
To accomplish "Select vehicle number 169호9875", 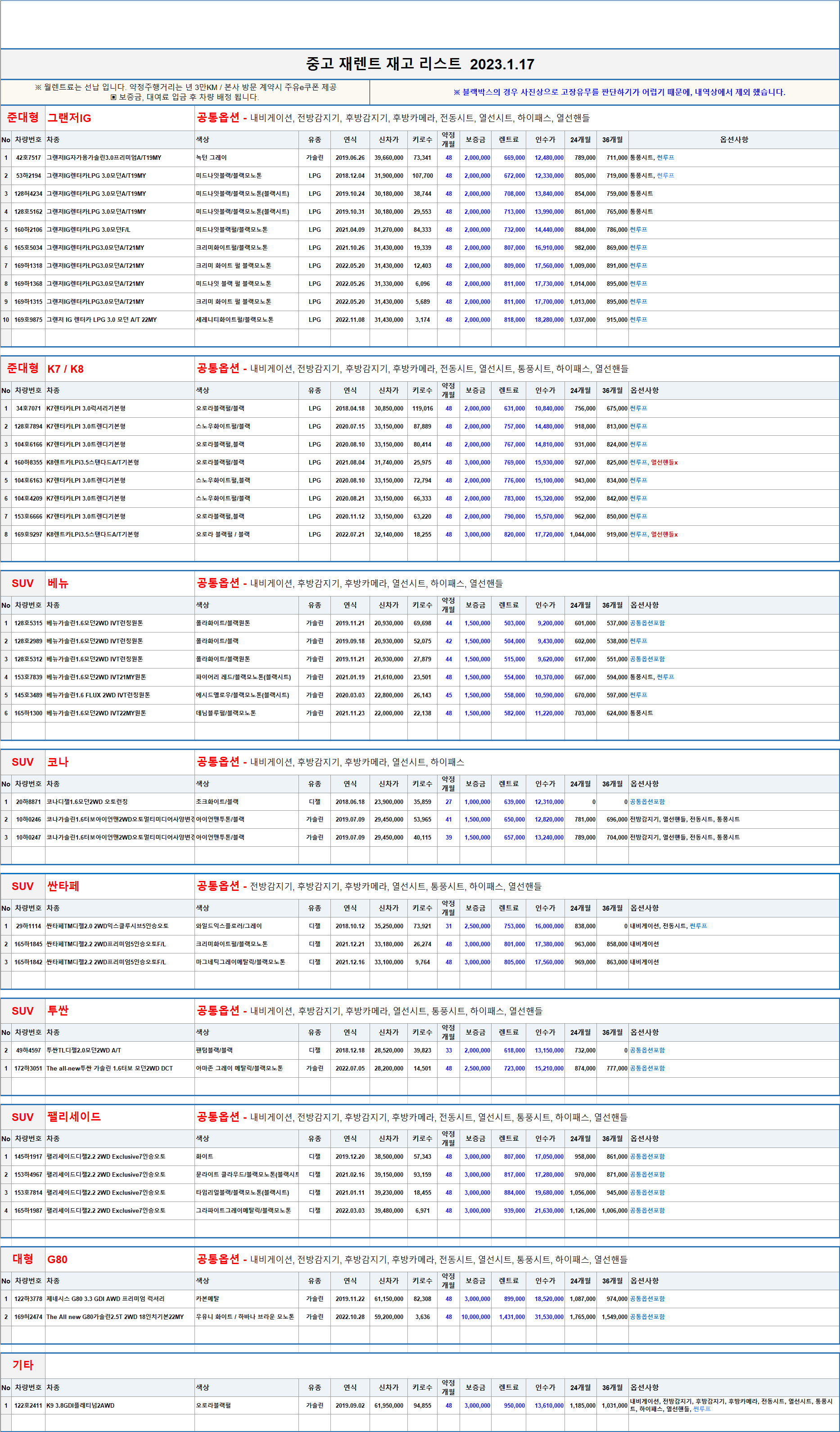I will 28,319.
